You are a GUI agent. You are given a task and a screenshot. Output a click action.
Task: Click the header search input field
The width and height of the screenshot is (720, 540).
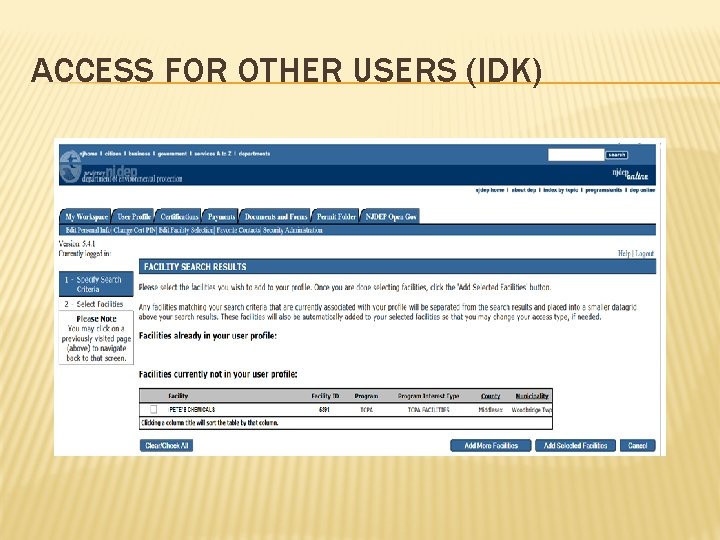click(x=576, y=155)
